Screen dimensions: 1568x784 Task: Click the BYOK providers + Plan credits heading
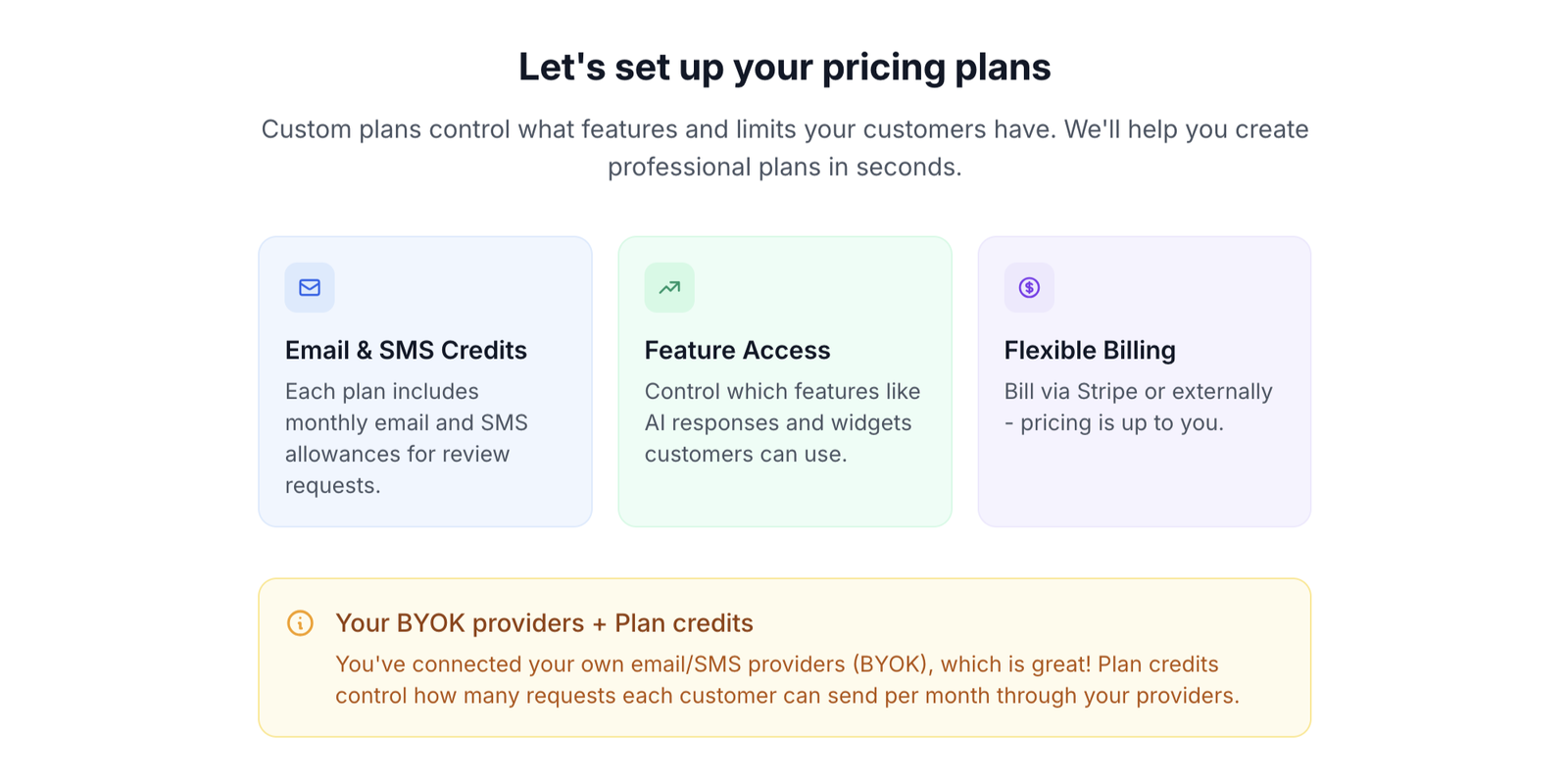point(544,623)
